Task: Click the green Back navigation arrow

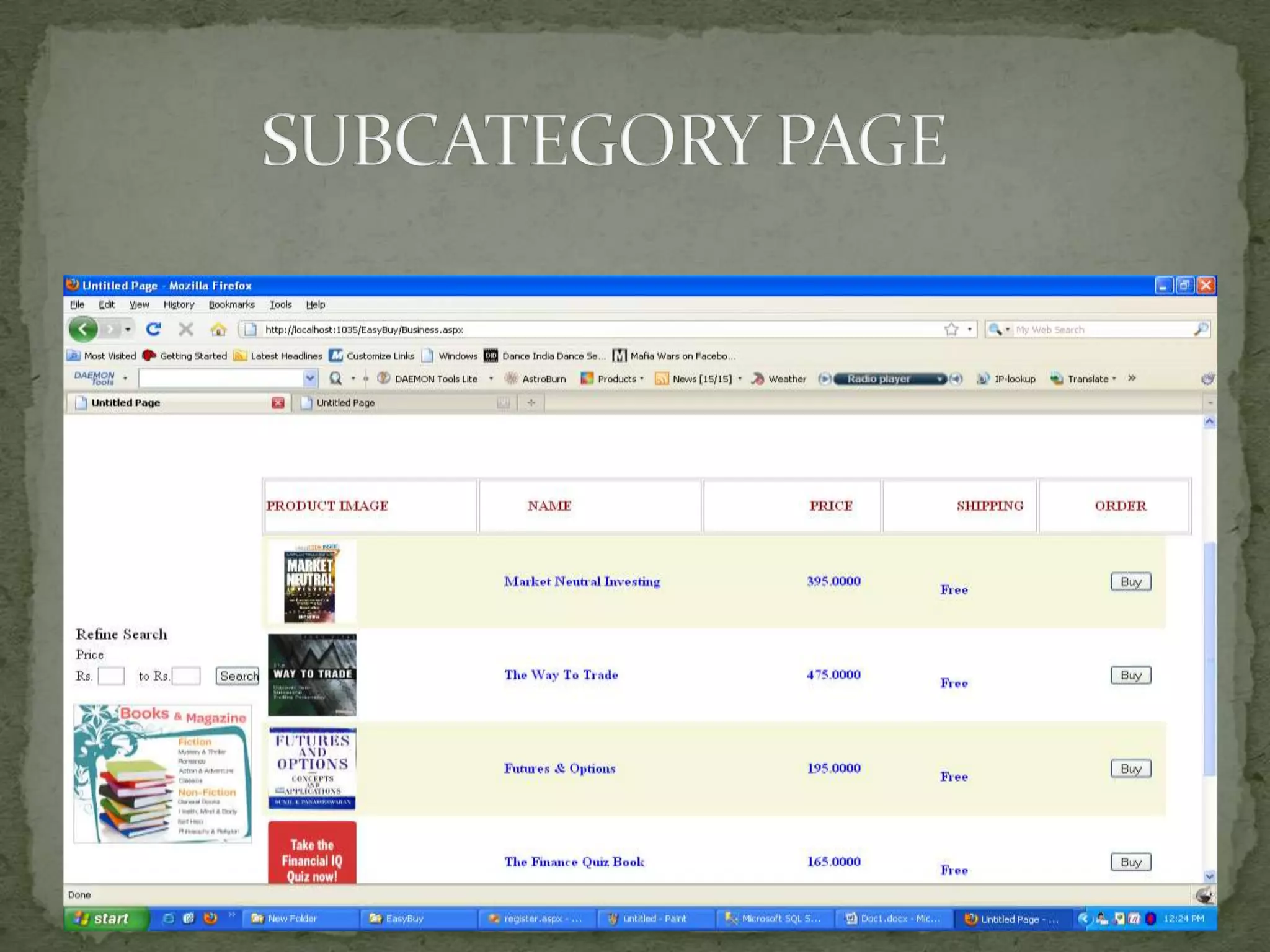Action: 83,329
